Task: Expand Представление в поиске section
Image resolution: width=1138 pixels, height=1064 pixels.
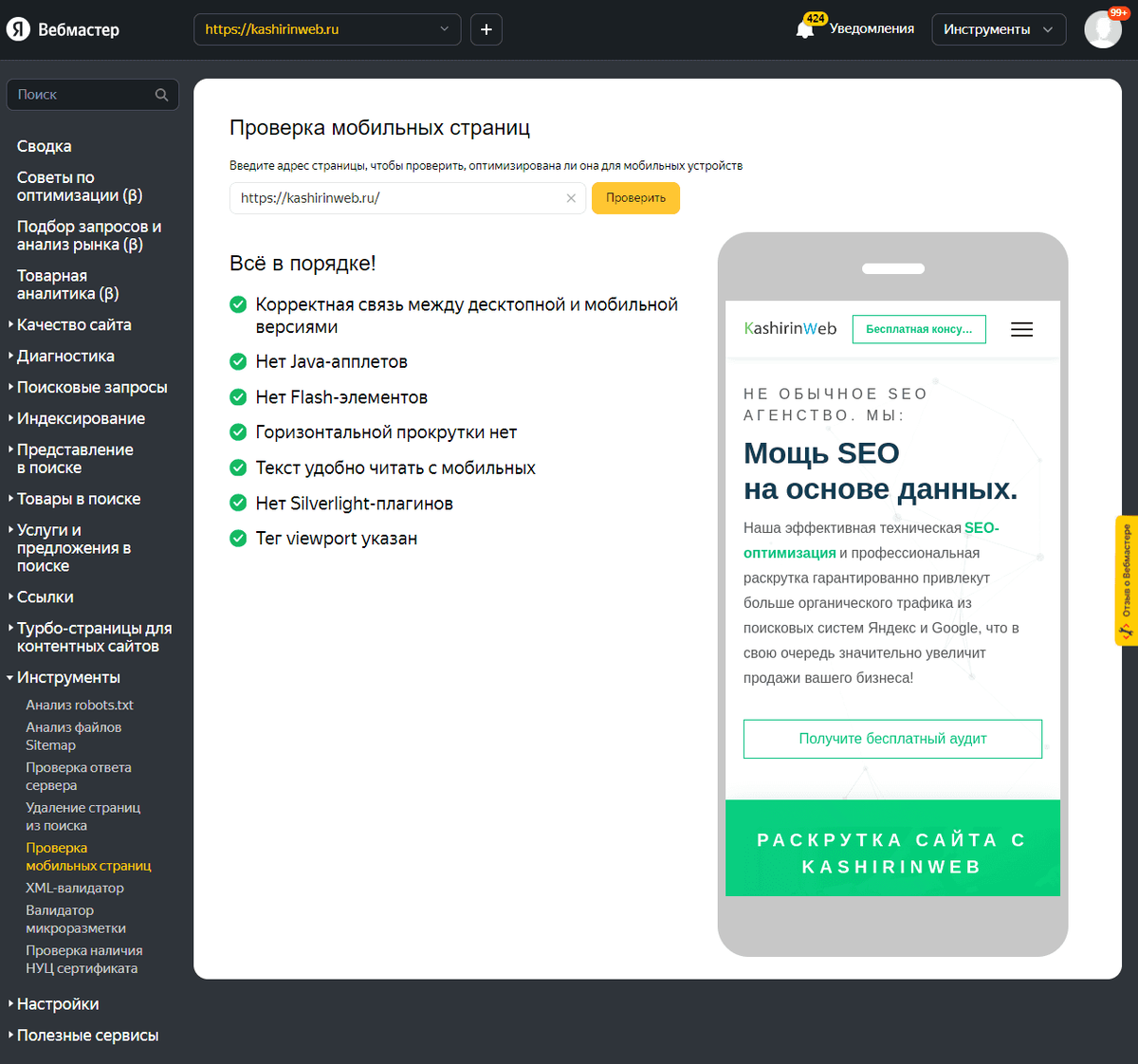Action: pyautogui.click(x=74, y=458)
